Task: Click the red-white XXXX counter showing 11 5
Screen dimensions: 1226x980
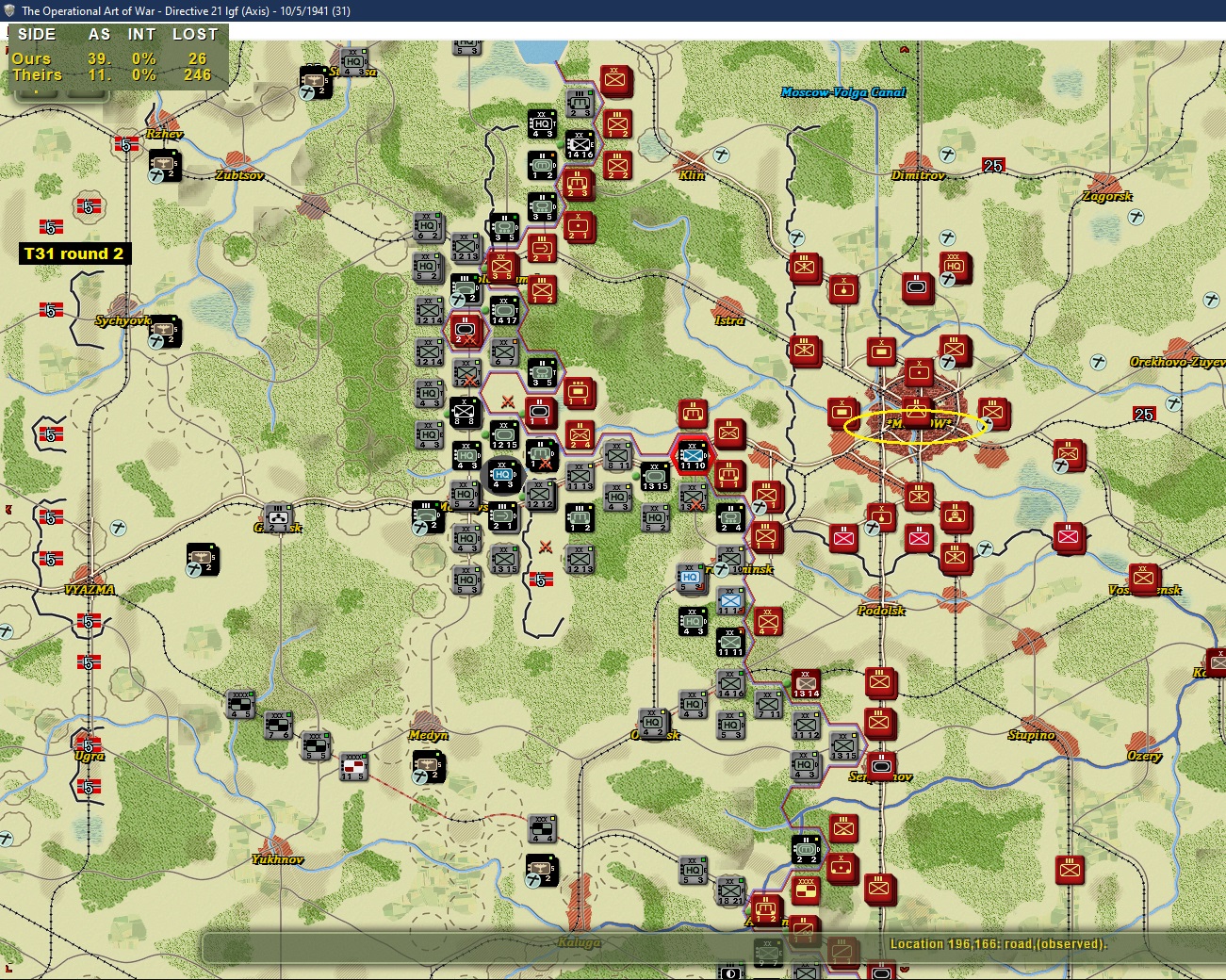Action: click(x=353, y=766)
